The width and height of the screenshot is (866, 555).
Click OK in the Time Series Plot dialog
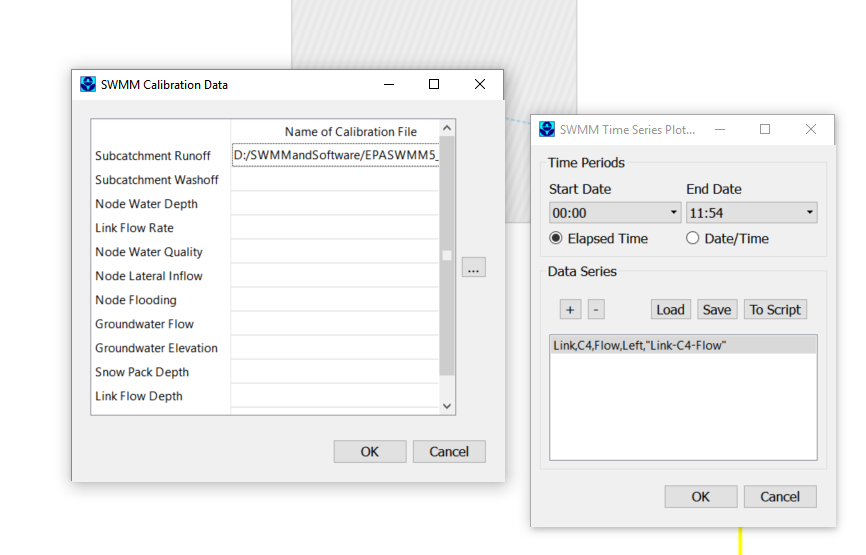click(x=700, y=496)
